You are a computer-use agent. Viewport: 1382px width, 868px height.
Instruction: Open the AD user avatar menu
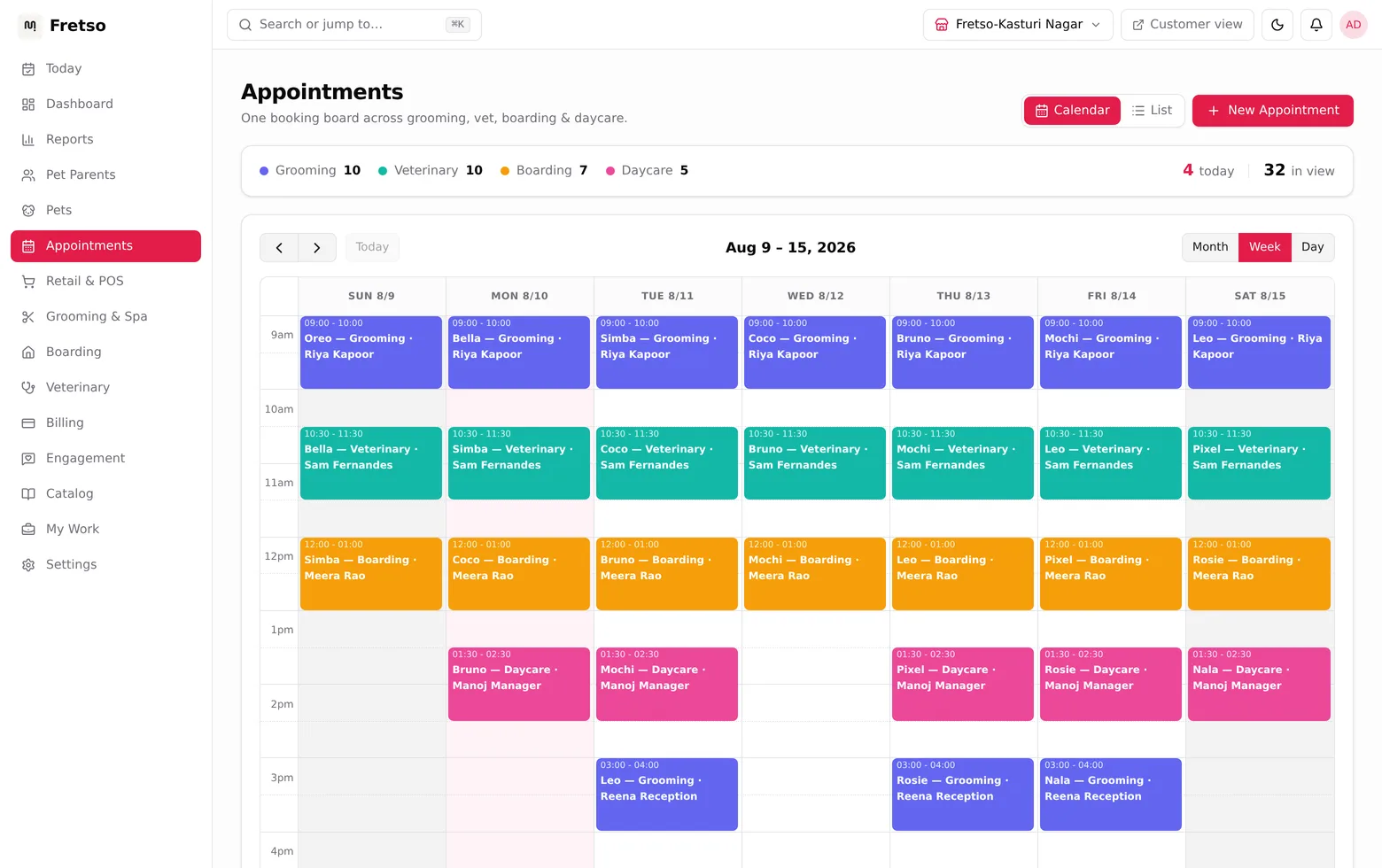1354,25
